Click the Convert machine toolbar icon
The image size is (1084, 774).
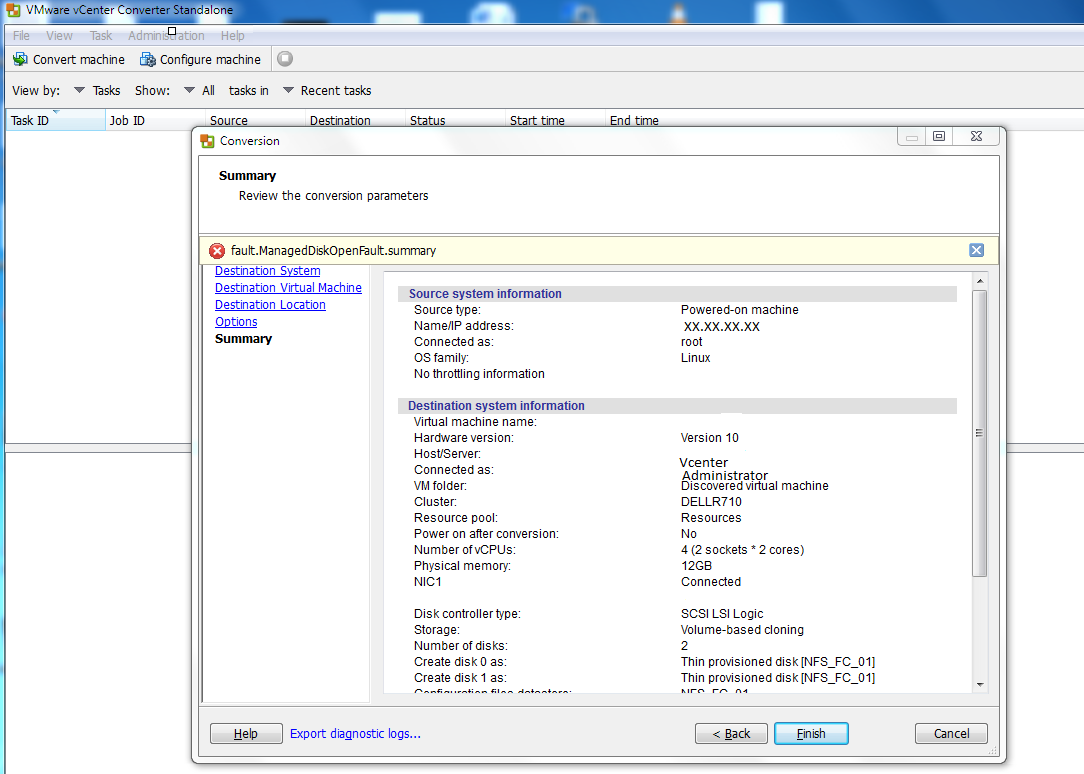click(20, 59)
